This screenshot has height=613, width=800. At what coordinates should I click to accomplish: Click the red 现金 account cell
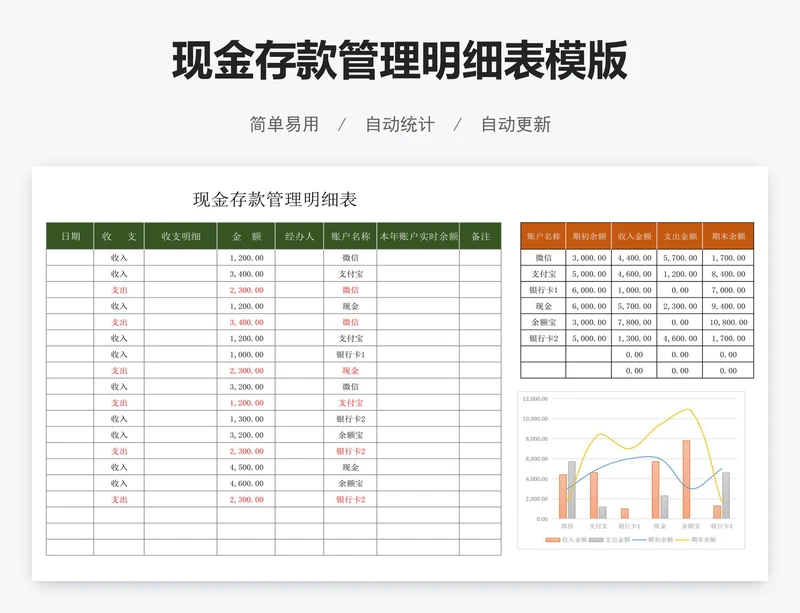[x=351, y=371]
